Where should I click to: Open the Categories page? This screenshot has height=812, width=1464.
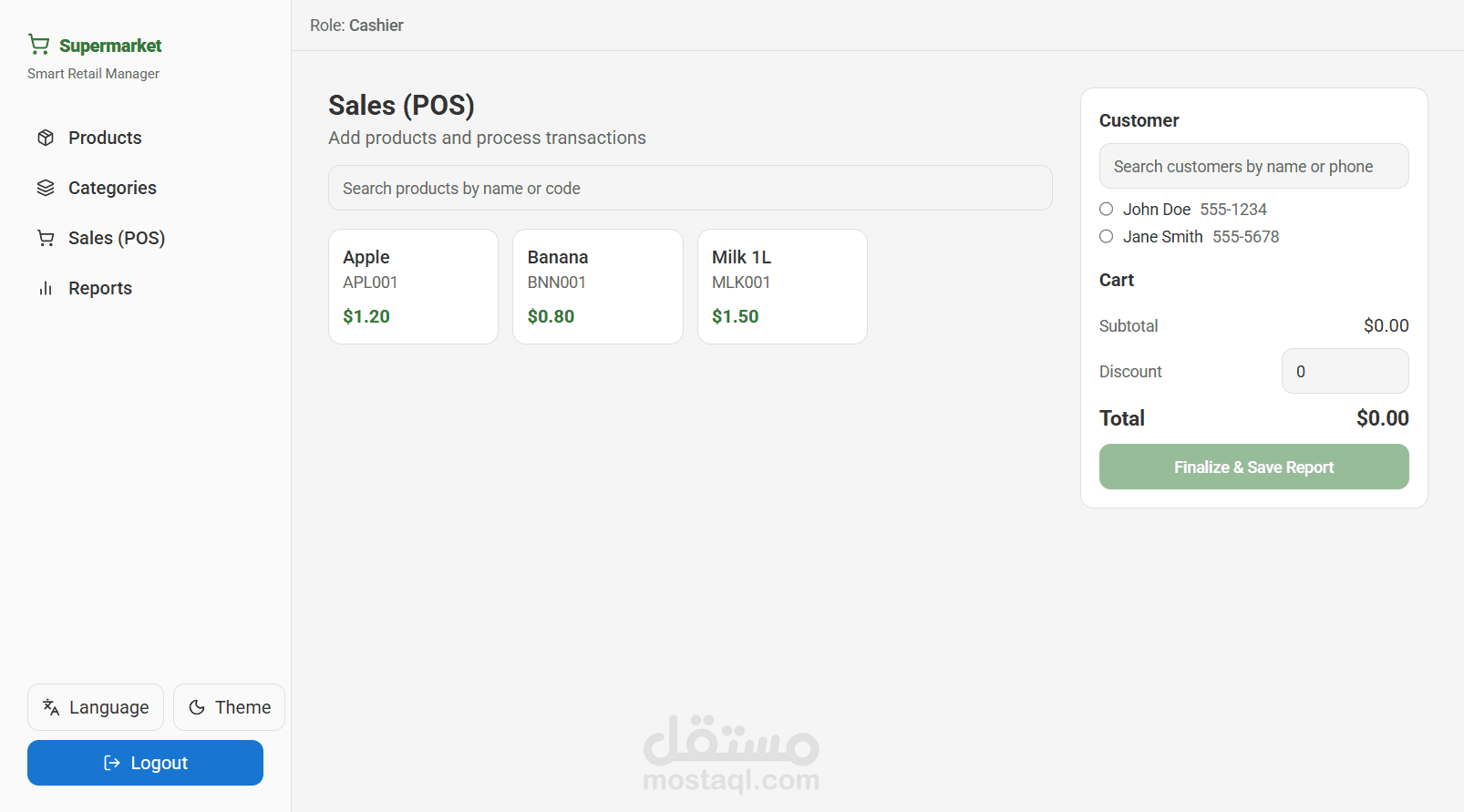point(112,188)
